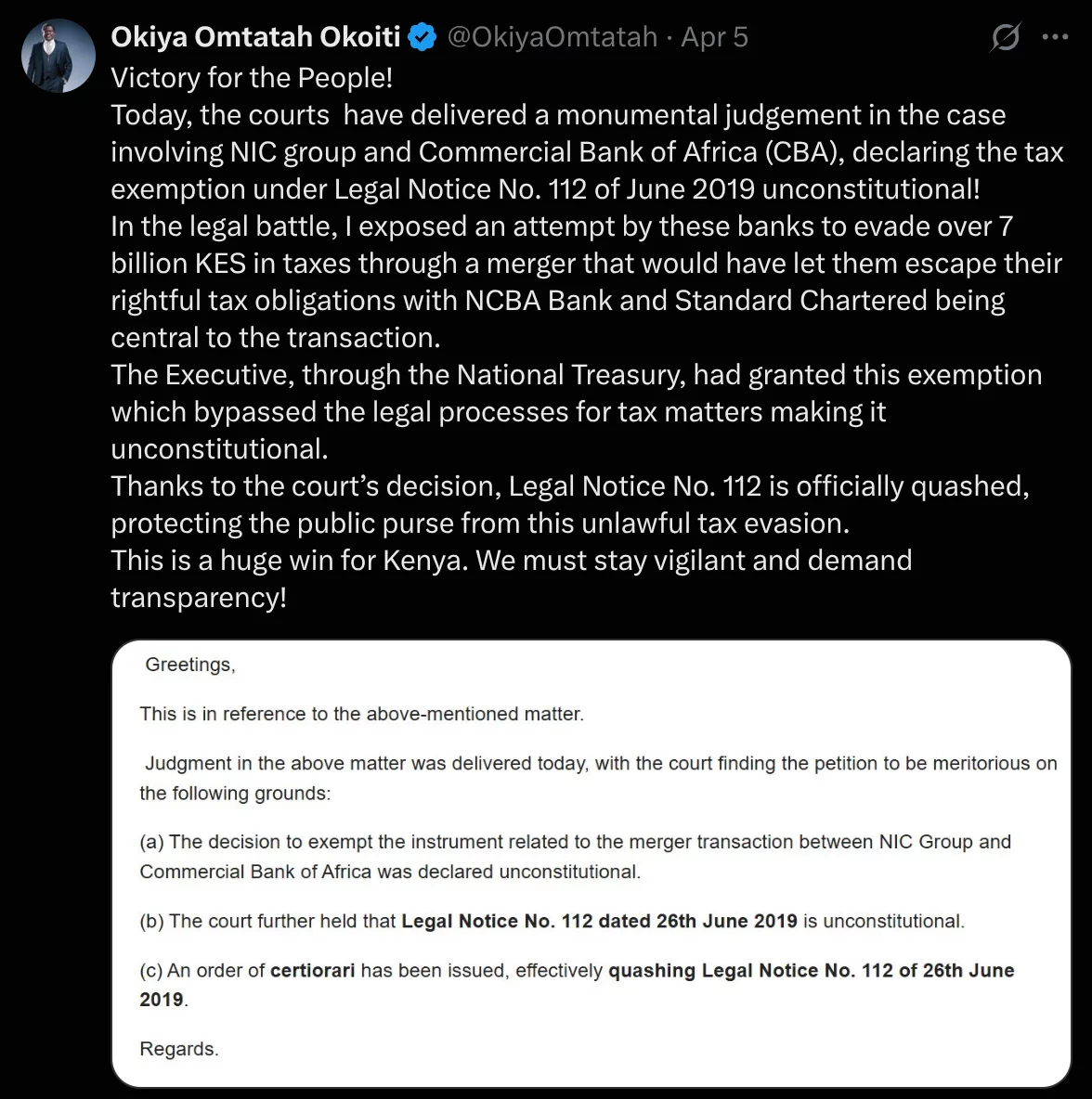Click paragraph (a) about the merger transaction
The height and width of the screenshot is (1099, 1092).
pos(575,857)
